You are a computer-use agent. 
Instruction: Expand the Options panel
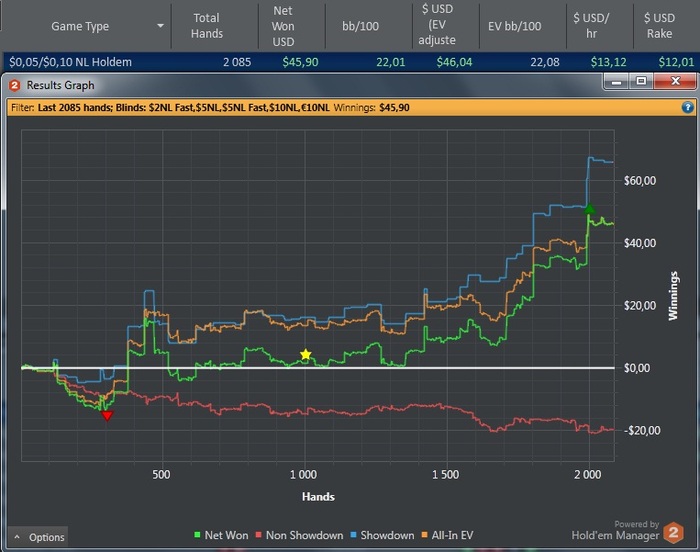(38, 537)
